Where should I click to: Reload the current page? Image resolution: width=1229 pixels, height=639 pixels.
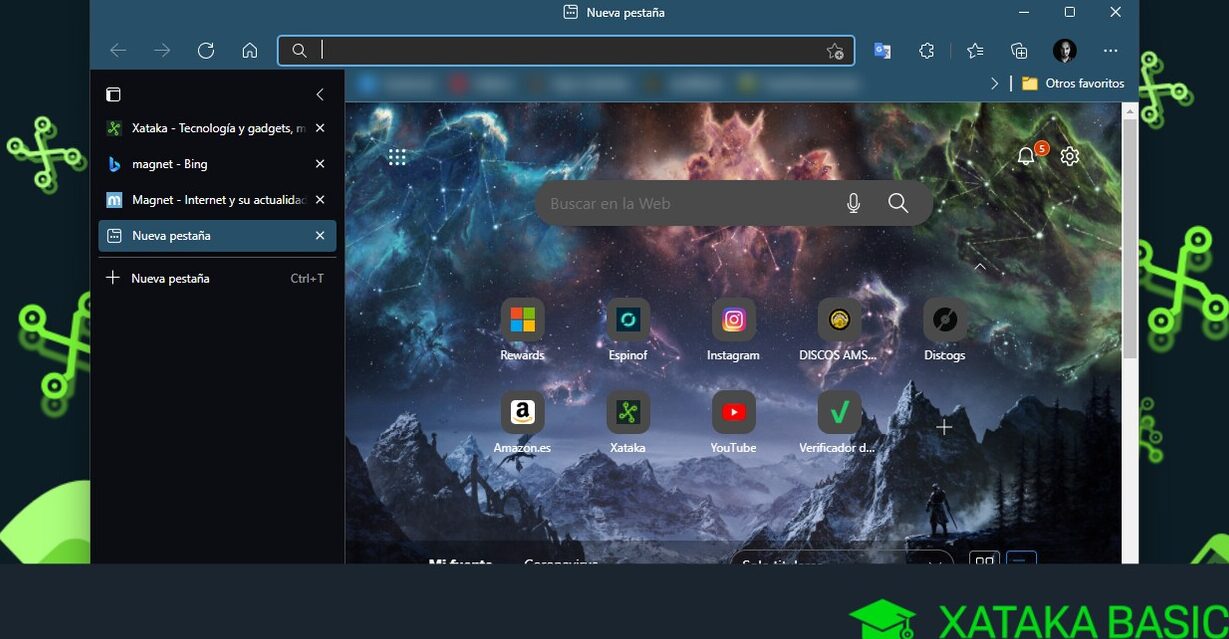click(x=206, y=50)
